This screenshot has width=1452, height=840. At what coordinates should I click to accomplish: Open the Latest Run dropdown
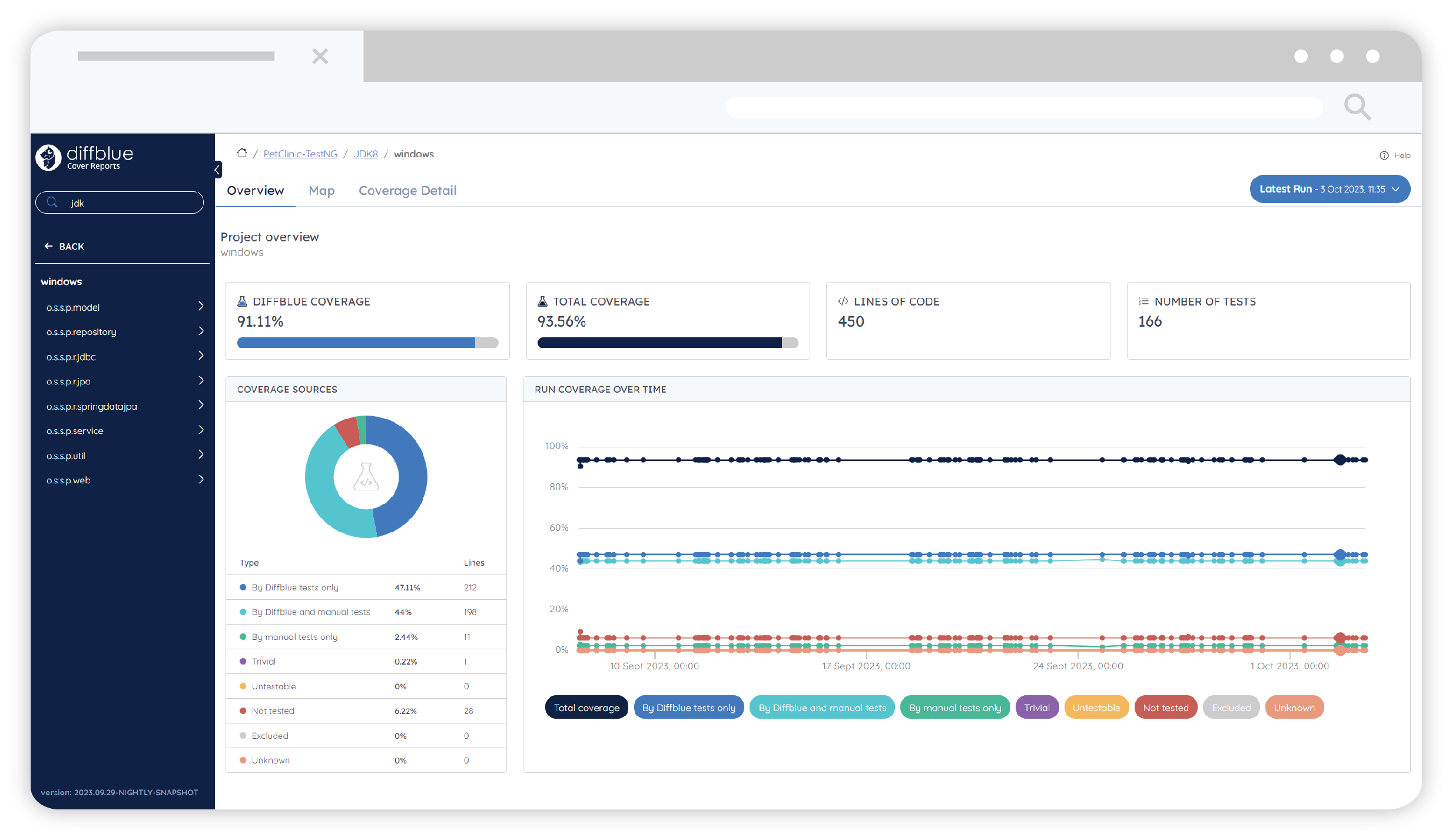(1329, 189)
